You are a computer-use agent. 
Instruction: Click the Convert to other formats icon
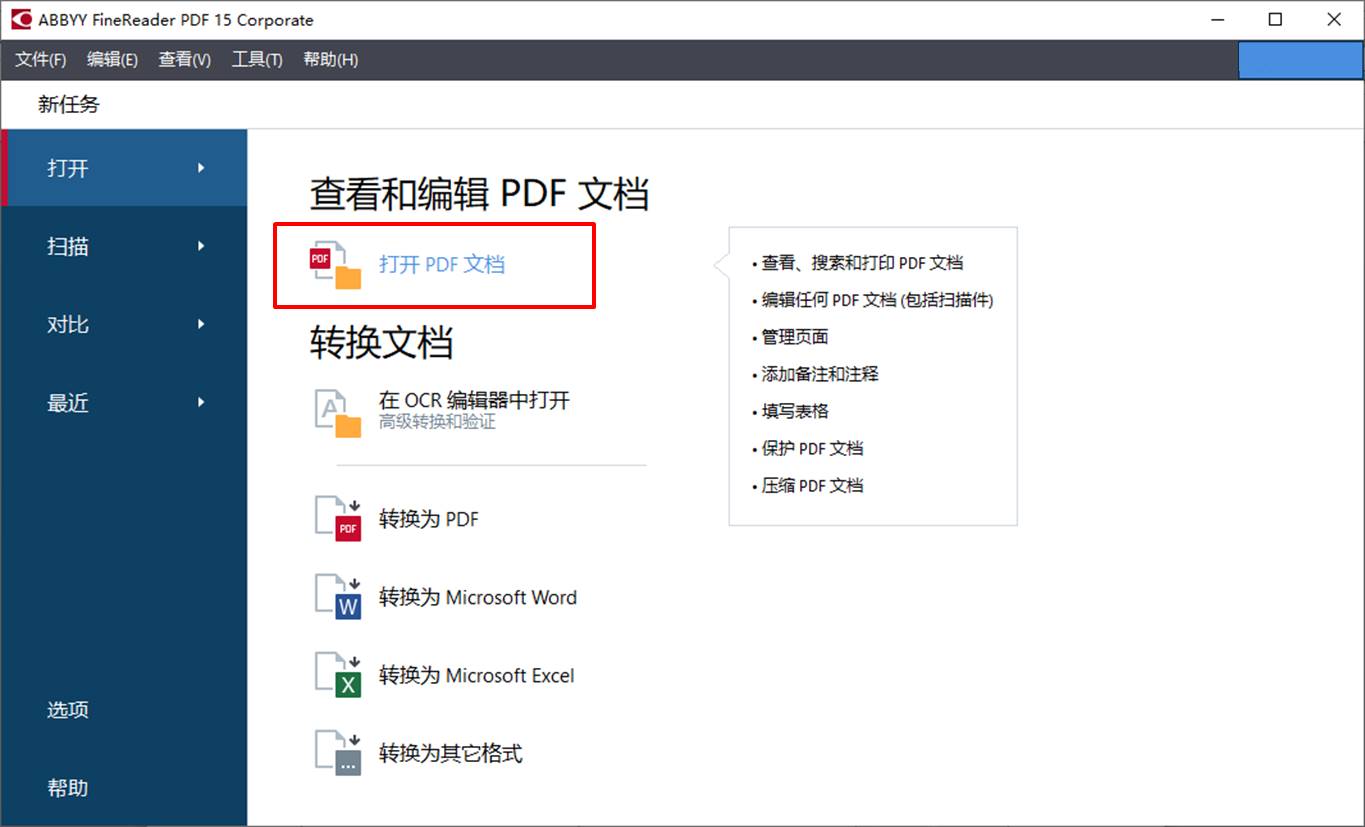coord(338,753)
